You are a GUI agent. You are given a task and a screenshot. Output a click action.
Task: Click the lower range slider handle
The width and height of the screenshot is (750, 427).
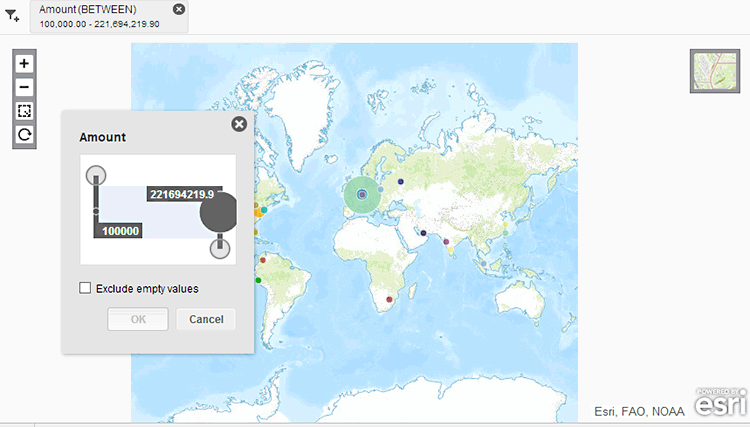click(x=220, y=248)
